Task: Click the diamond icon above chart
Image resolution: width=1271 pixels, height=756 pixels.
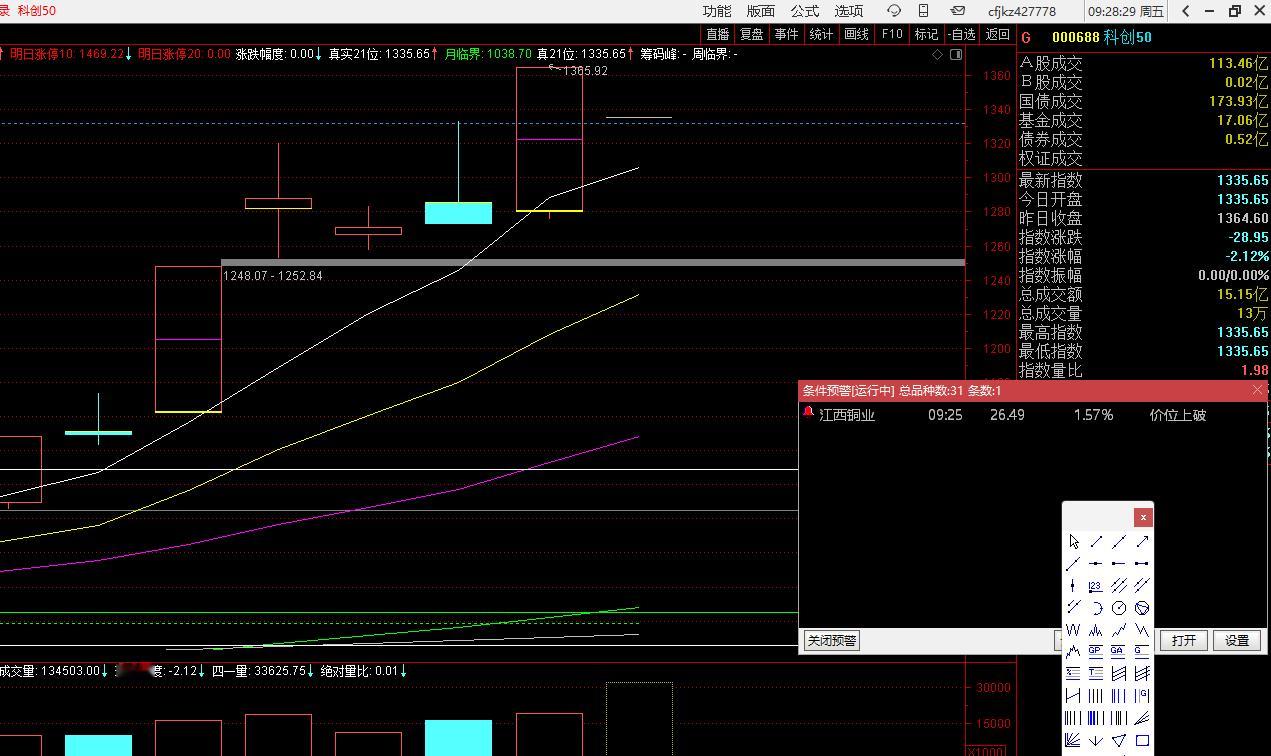Action: click(937, 54)
